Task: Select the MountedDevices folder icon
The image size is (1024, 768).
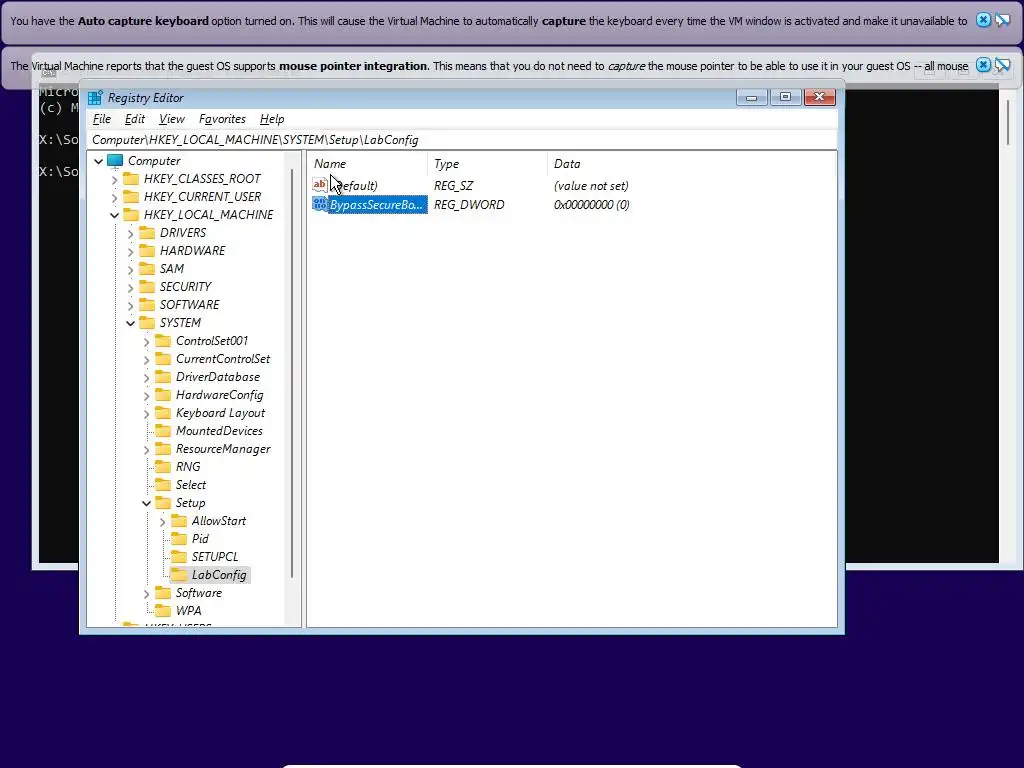Action: [x=163, y=430]
